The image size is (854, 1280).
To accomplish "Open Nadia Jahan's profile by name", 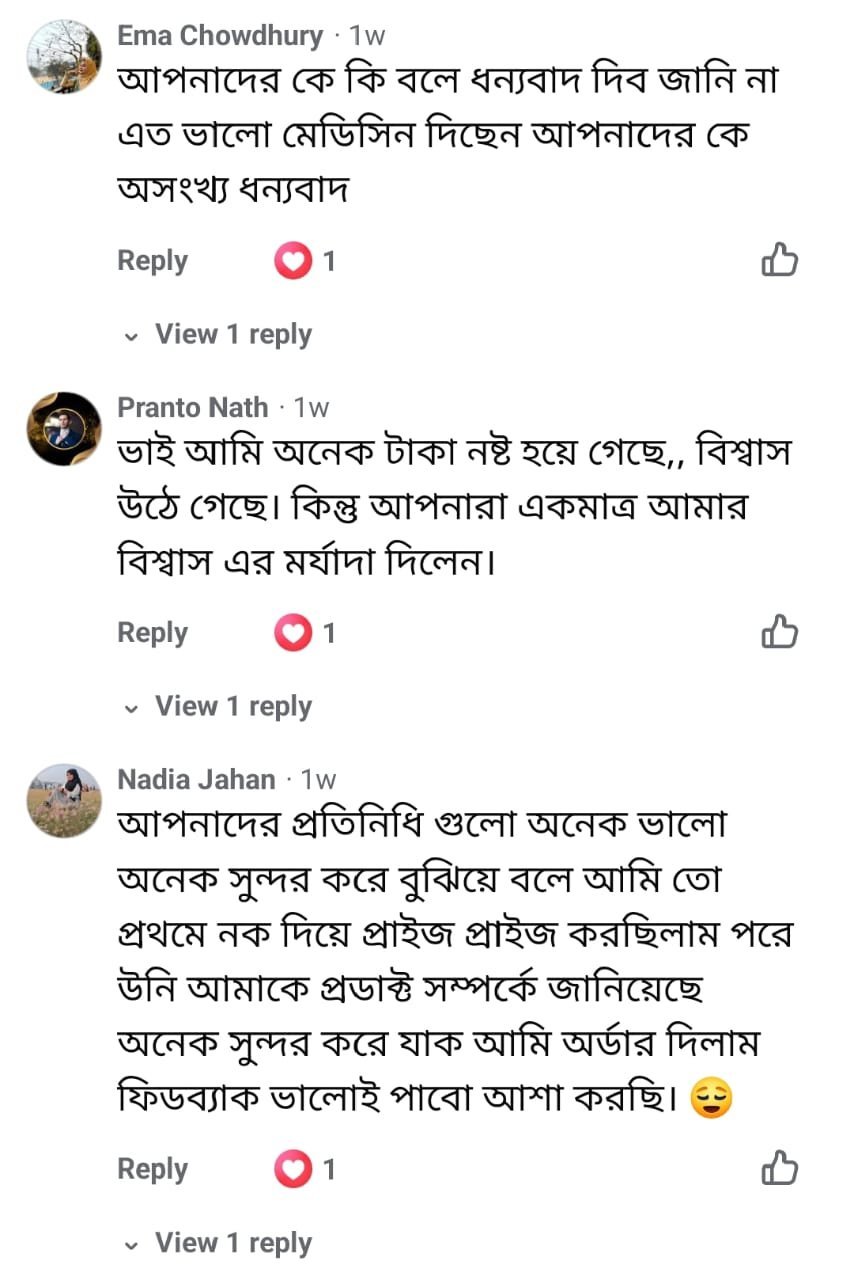I will tap(196, 779).
